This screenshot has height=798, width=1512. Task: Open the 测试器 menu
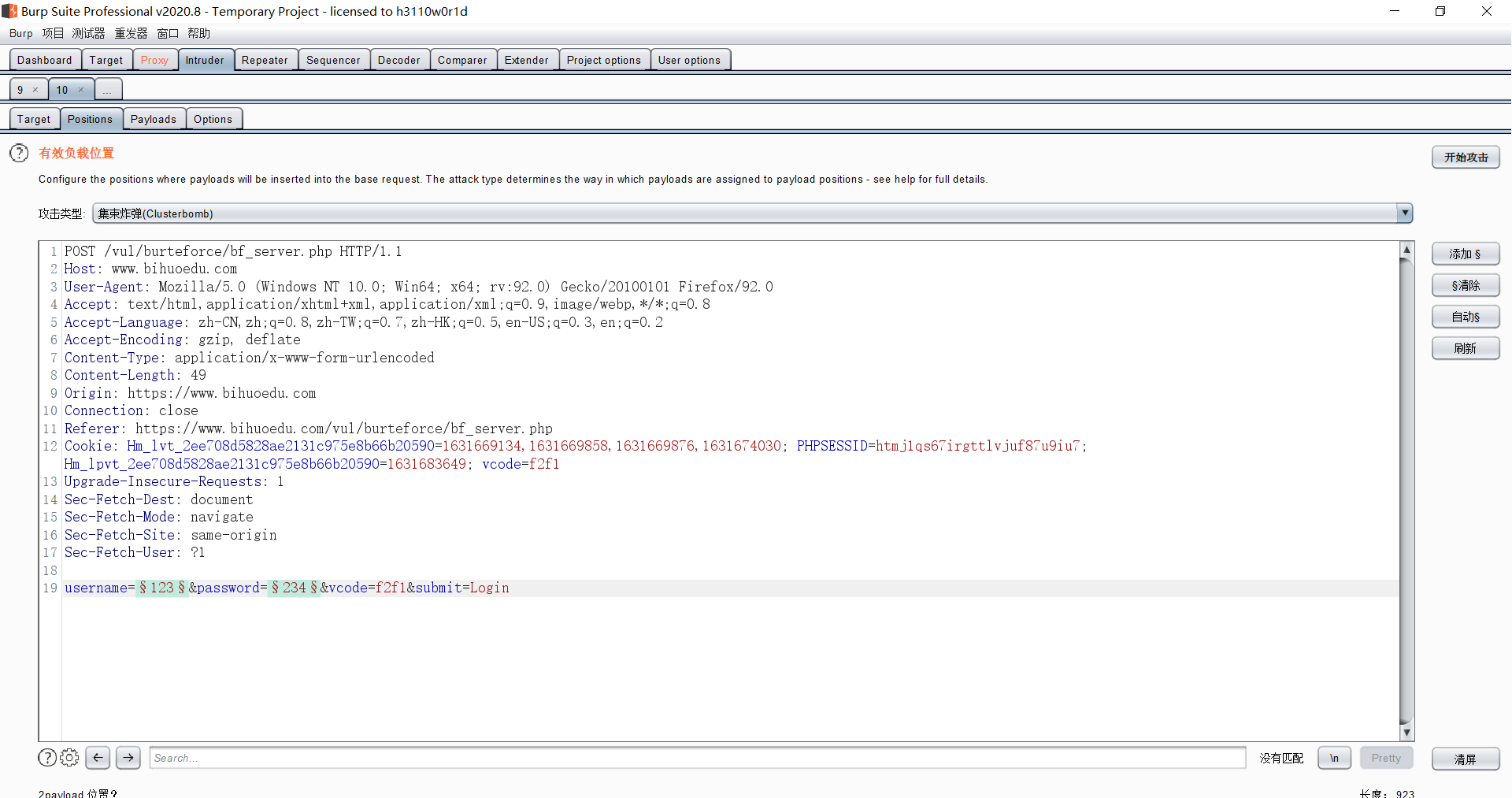pos(88,33)
